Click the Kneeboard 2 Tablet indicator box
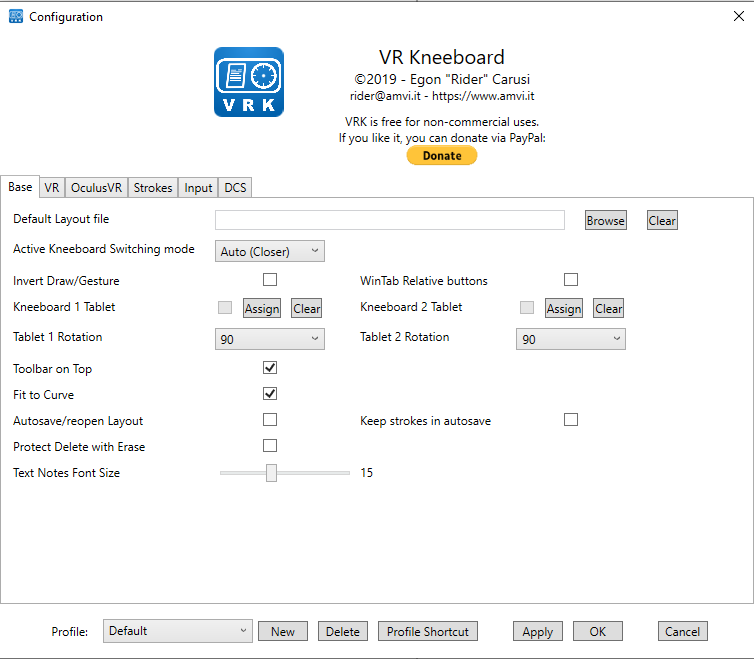The image size is (754, 659). (x=527, y=307)
